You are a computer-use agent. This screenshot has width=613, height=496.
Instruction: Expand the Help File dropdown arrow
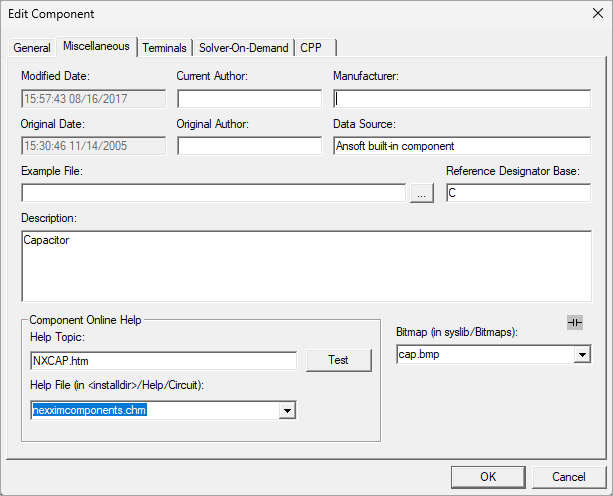287,410
